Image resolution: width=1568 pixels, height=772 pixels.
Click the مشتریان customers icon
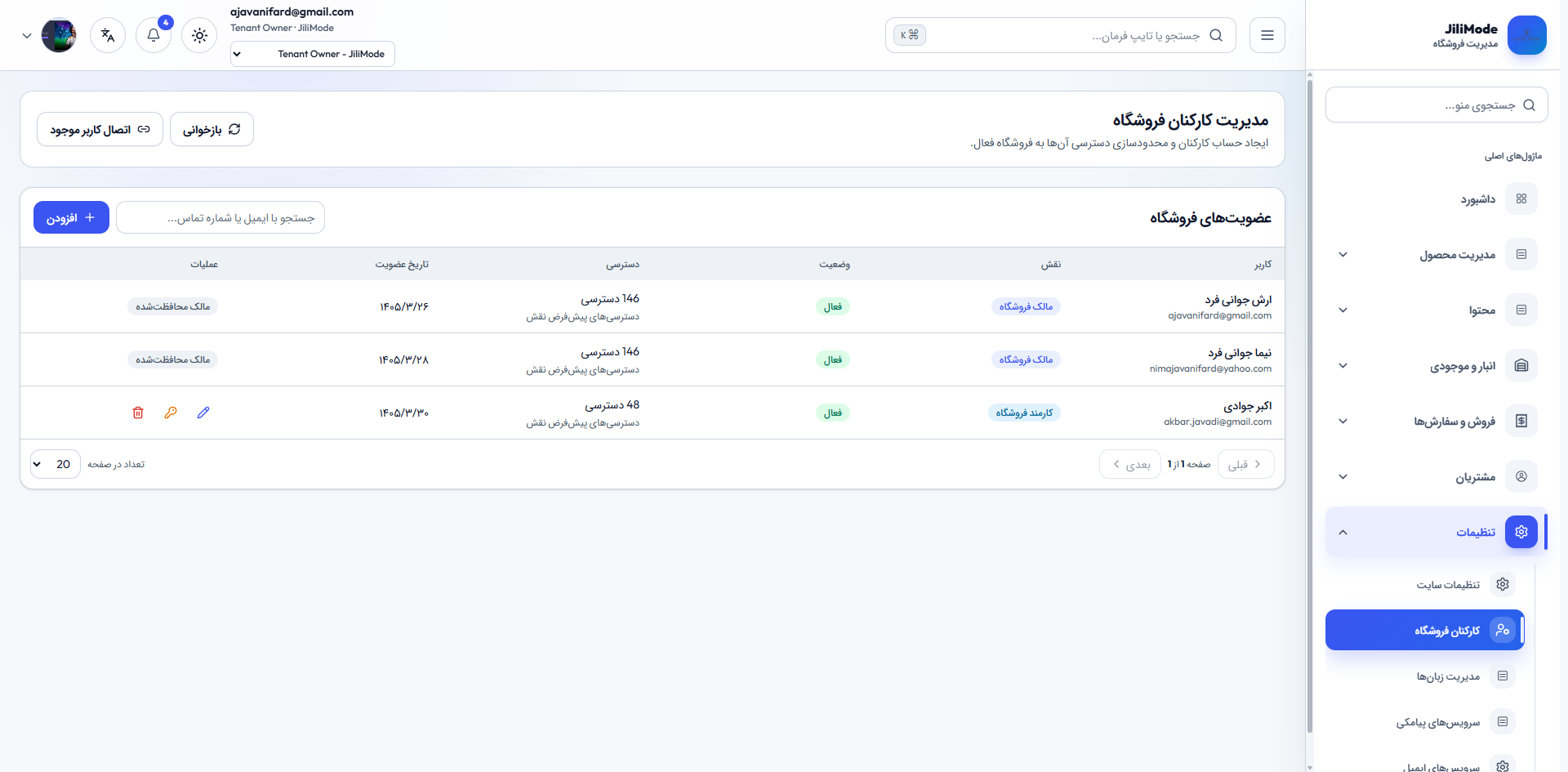pyautogui.click(x=1521, y=476)
